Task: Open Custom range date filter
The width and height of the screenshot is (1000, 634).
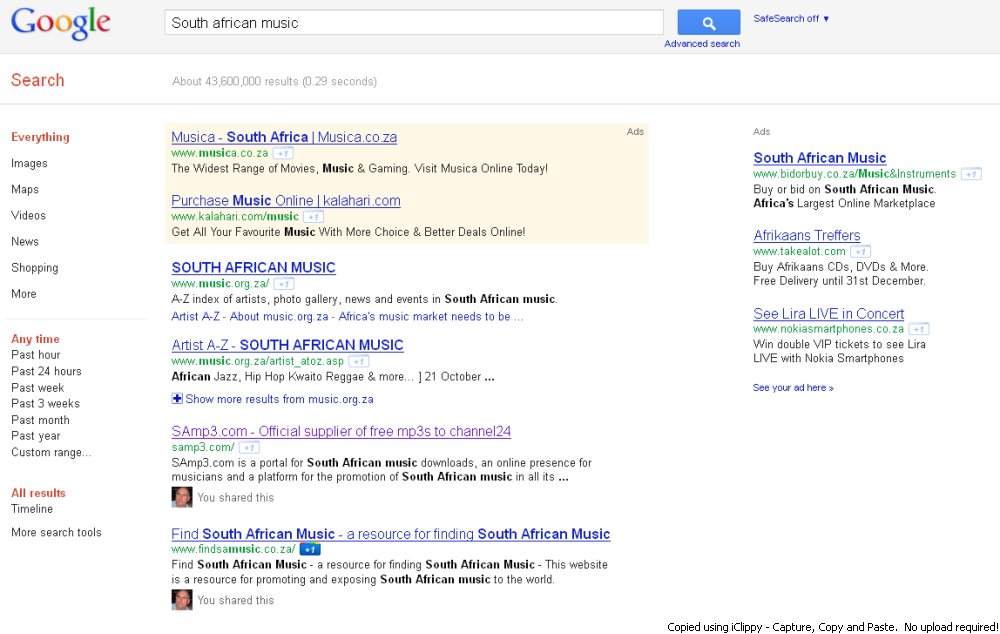Action: click(51, 452)
